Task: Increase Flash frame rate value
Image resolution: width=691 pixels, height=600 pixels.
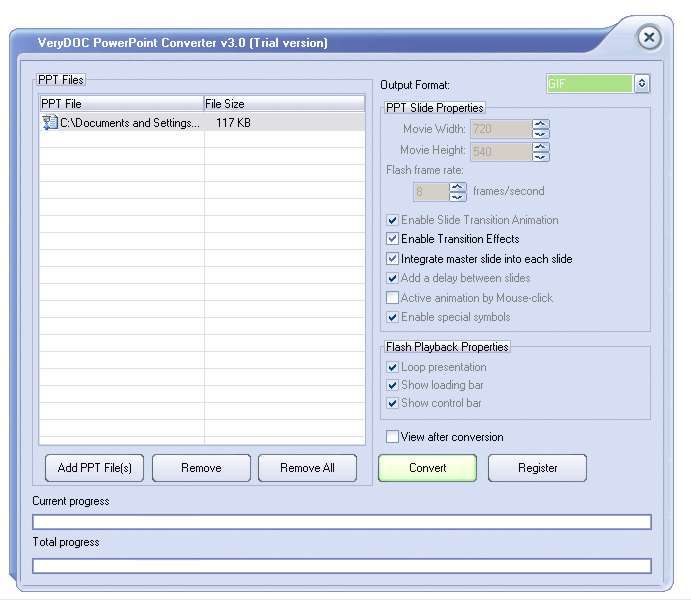Action: click(x=458, y=186)
